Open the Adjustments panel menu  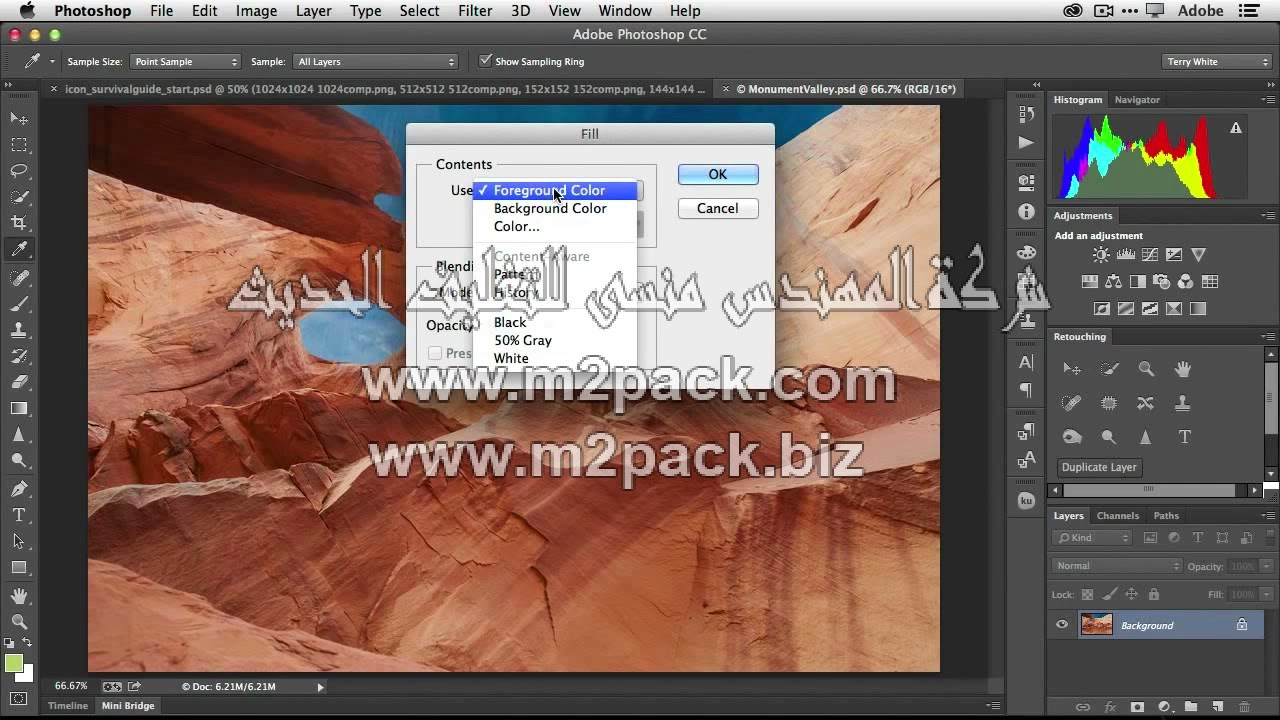1268,216
